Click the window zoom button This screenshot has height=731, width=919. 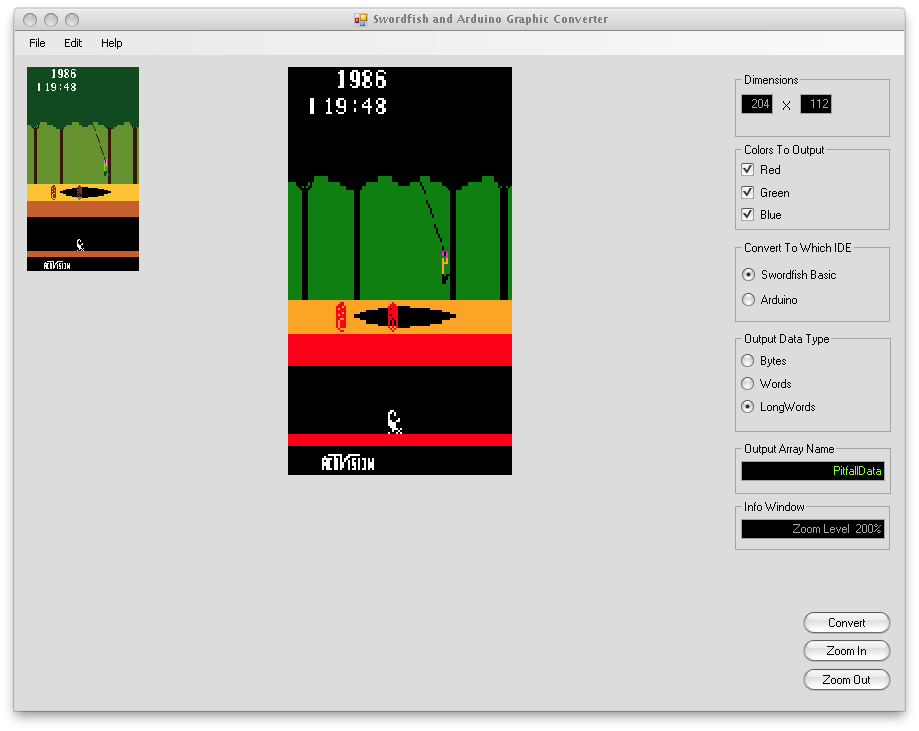click(72, 20)
